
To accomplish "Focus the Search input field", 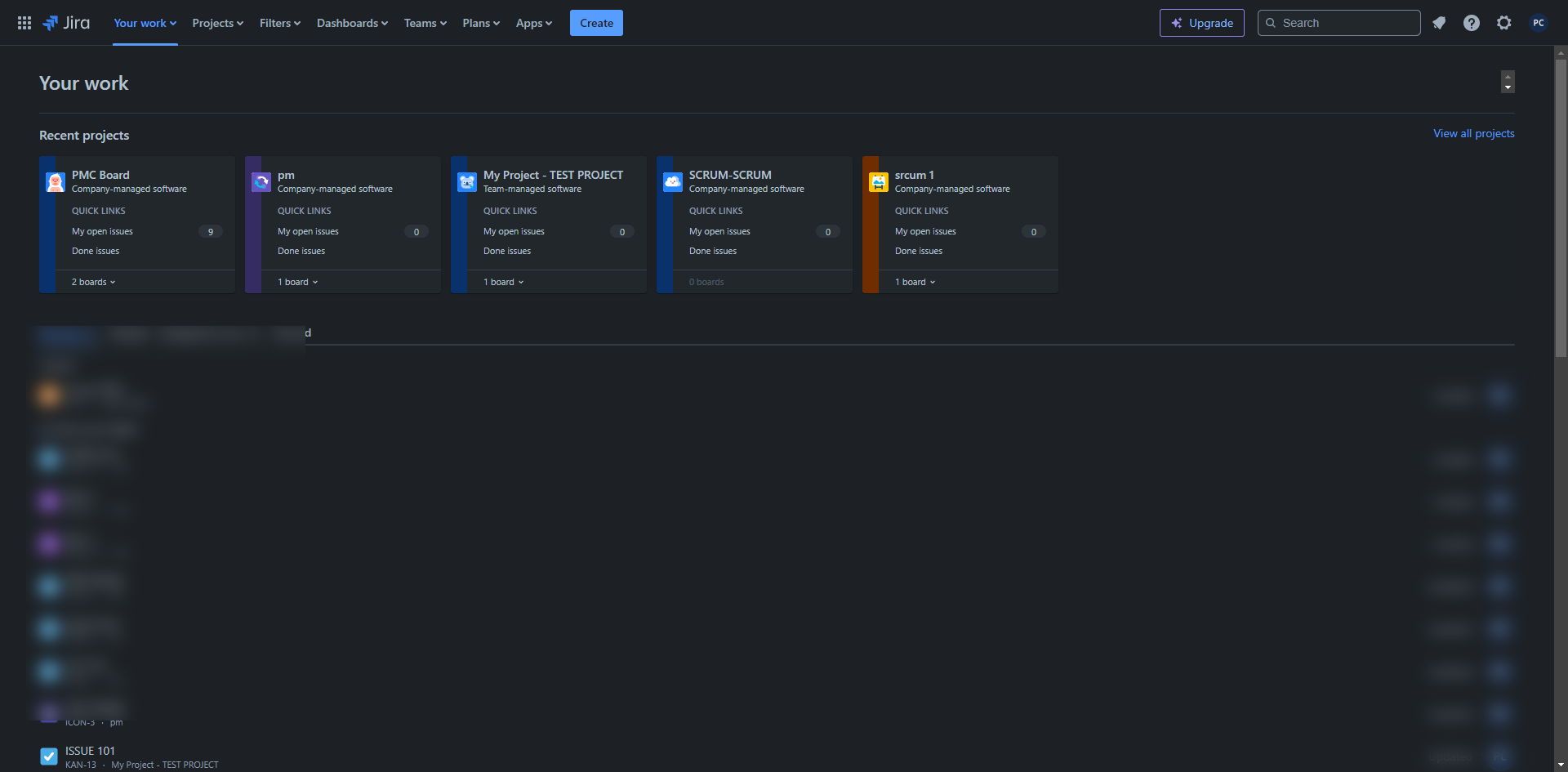I will pos(1339,23).
